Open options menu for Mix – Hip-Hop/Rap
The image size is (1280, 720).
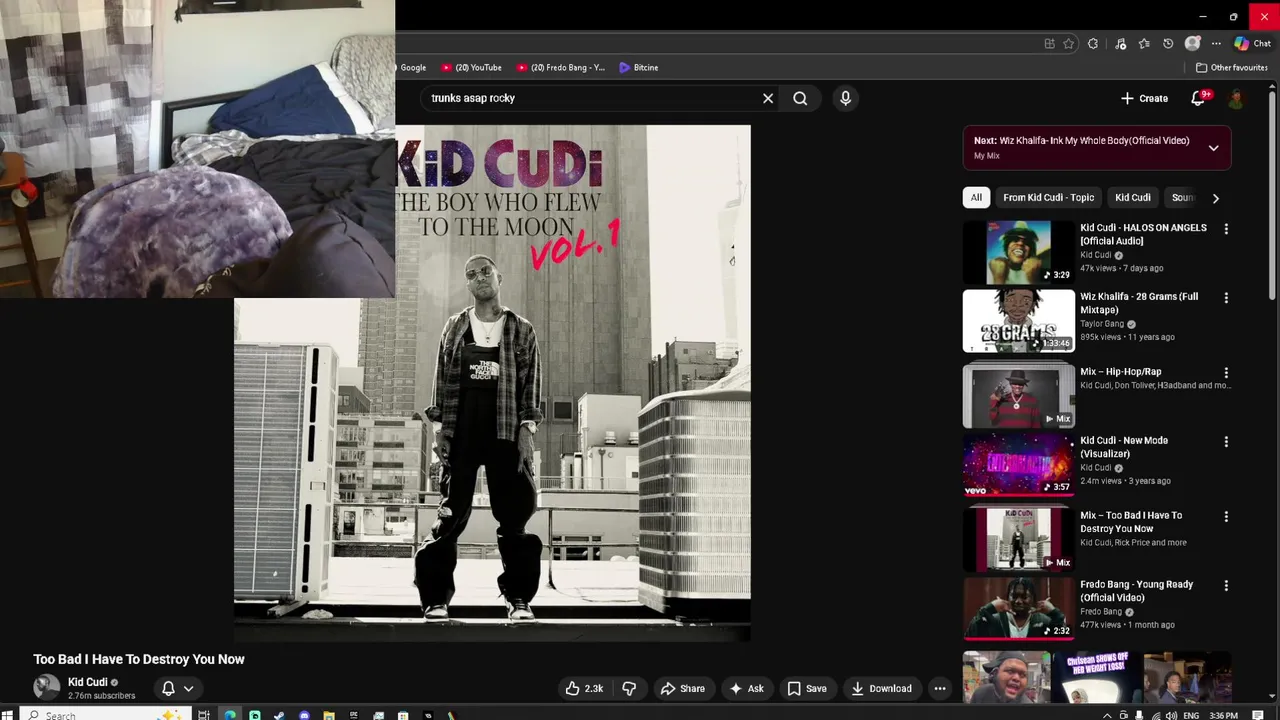tap(1226, 373)
